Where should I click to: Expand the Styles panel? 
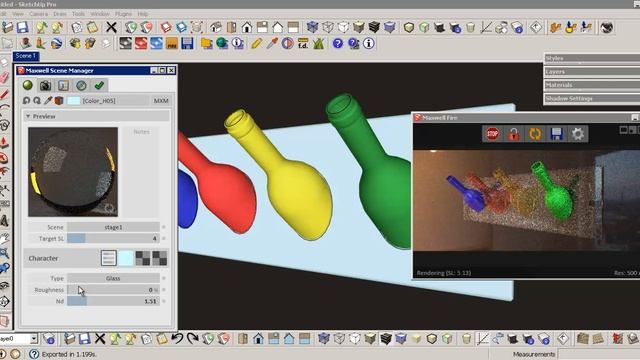[592, 58]
